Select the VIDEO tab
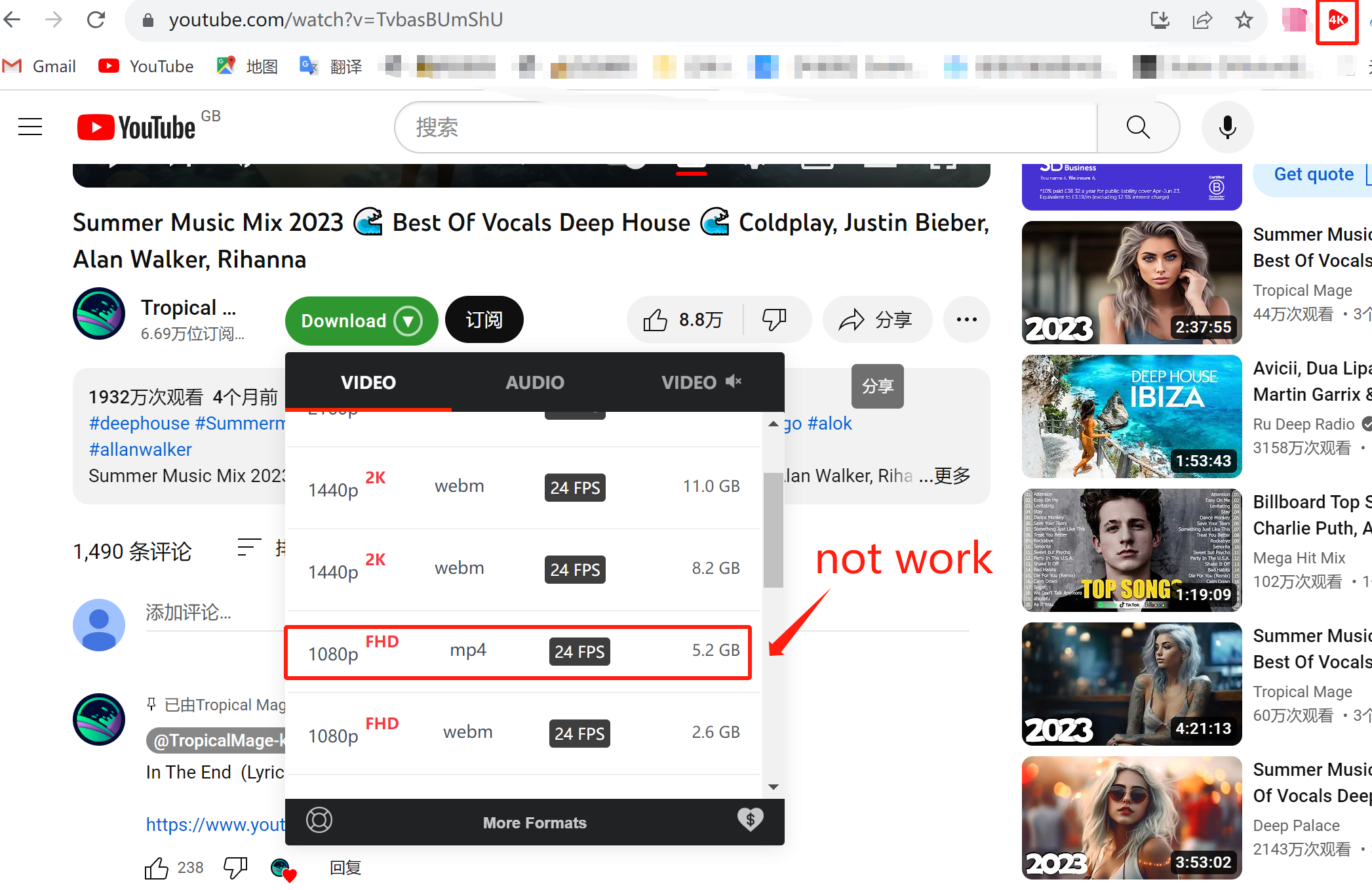 (x=368, y=382)
